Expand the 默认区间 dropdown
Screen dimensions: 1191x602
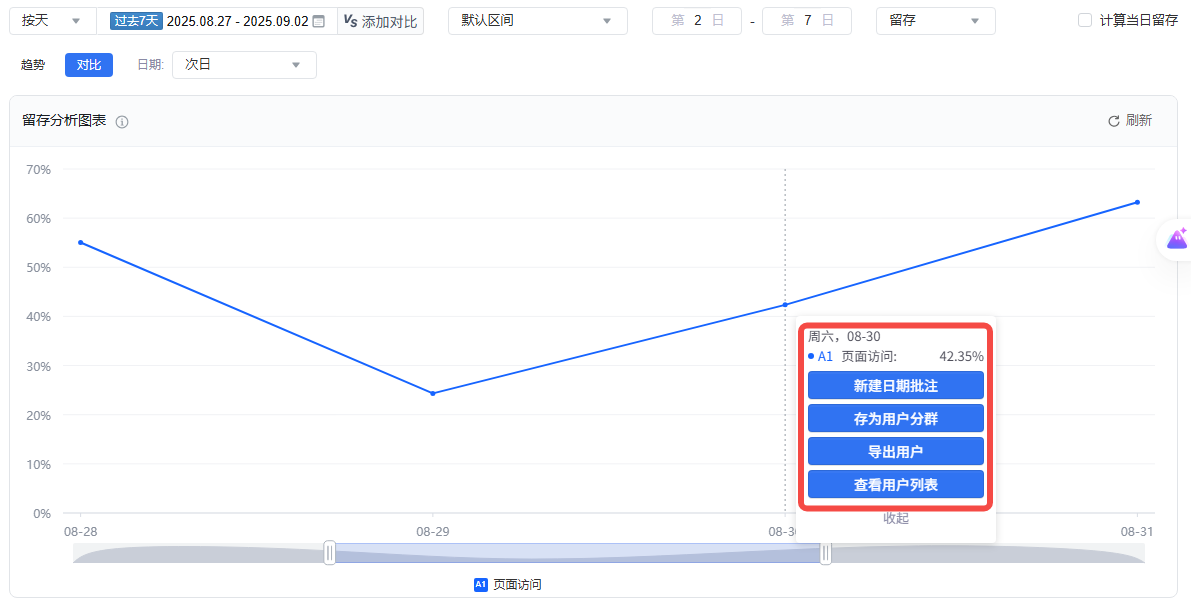click(x=538, y=20)
